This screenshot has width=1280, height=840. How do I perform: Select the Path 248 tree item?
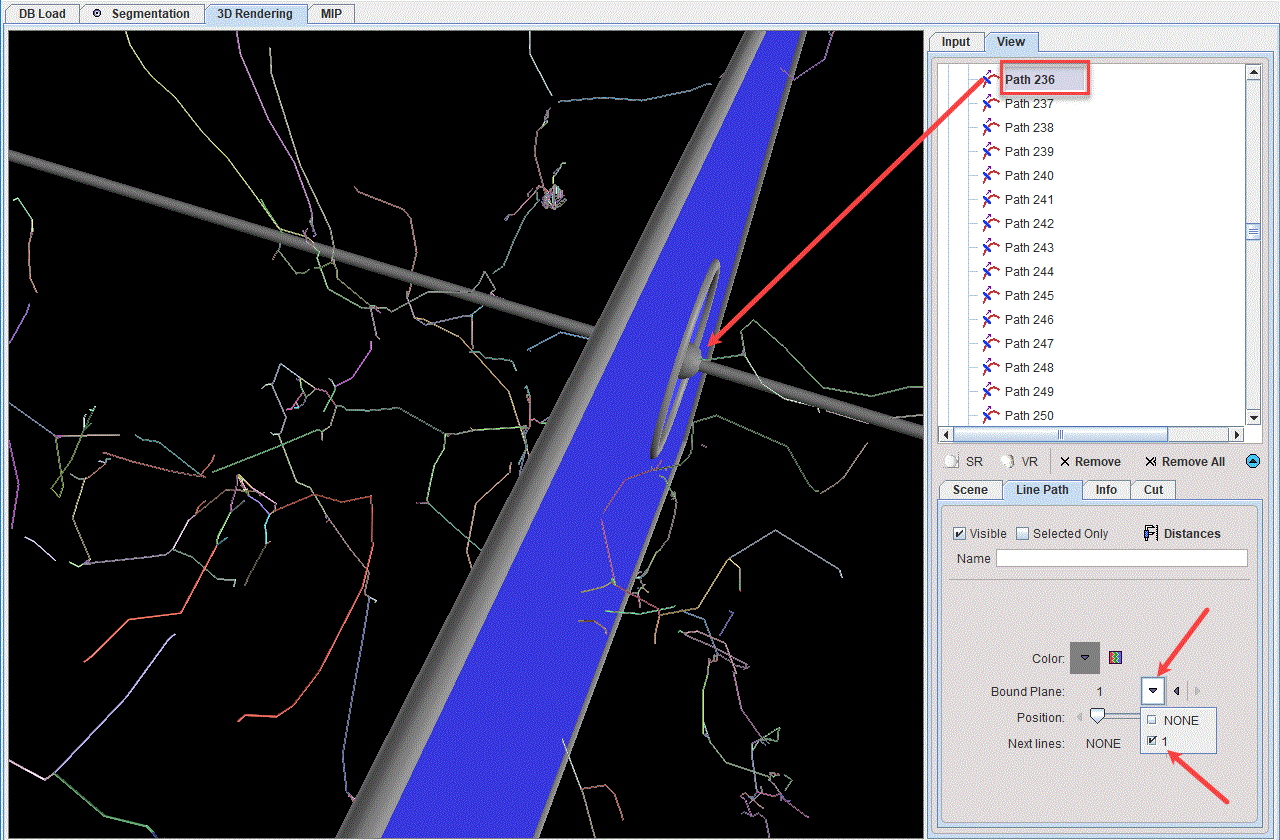click(x=1029, y=367)
